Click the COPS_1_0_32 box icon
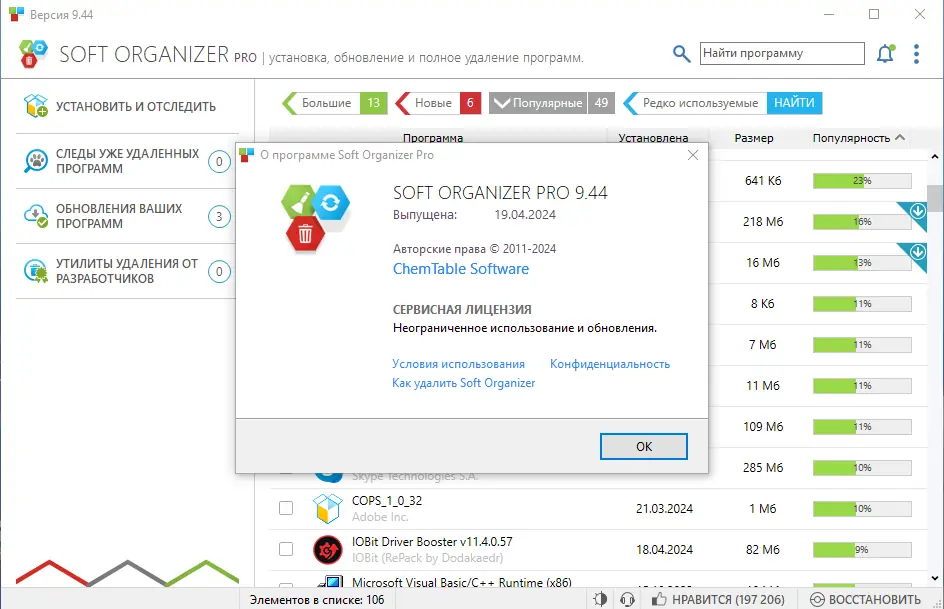944x609 pixels. pos(328,508)
